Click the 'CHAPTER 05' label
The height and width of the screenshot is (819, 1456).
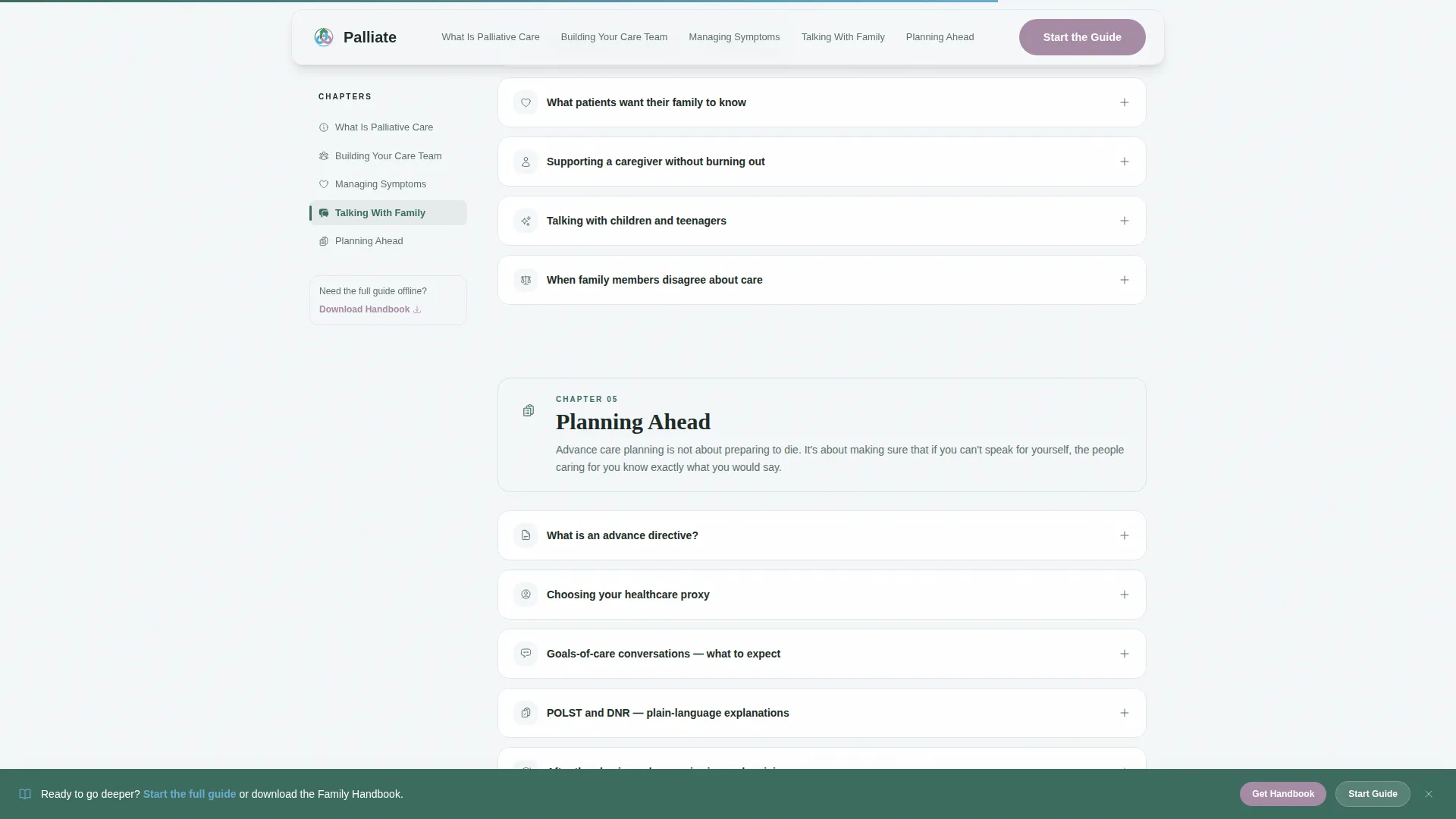[x=587, y=399]
